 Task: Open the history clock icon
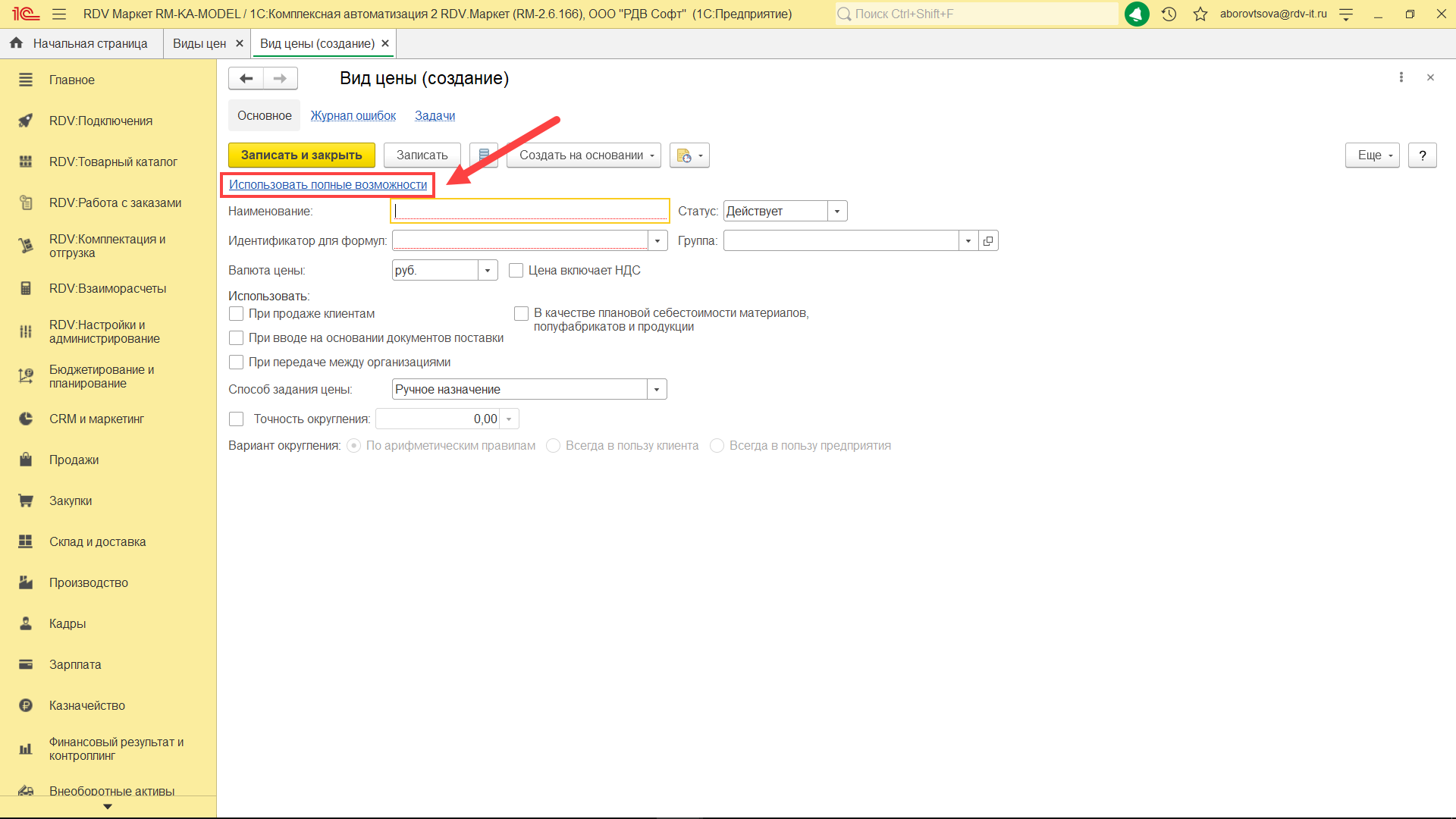click(1169, 14)
